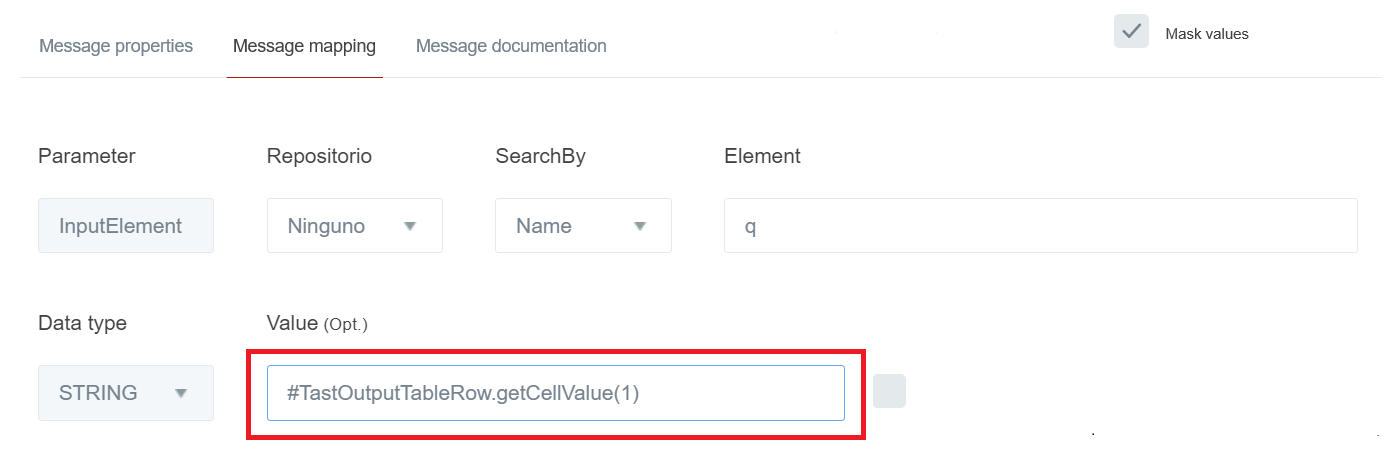Click the Parameter column label
Screen dimensions: 1397x464
click(x=87, y=156)
